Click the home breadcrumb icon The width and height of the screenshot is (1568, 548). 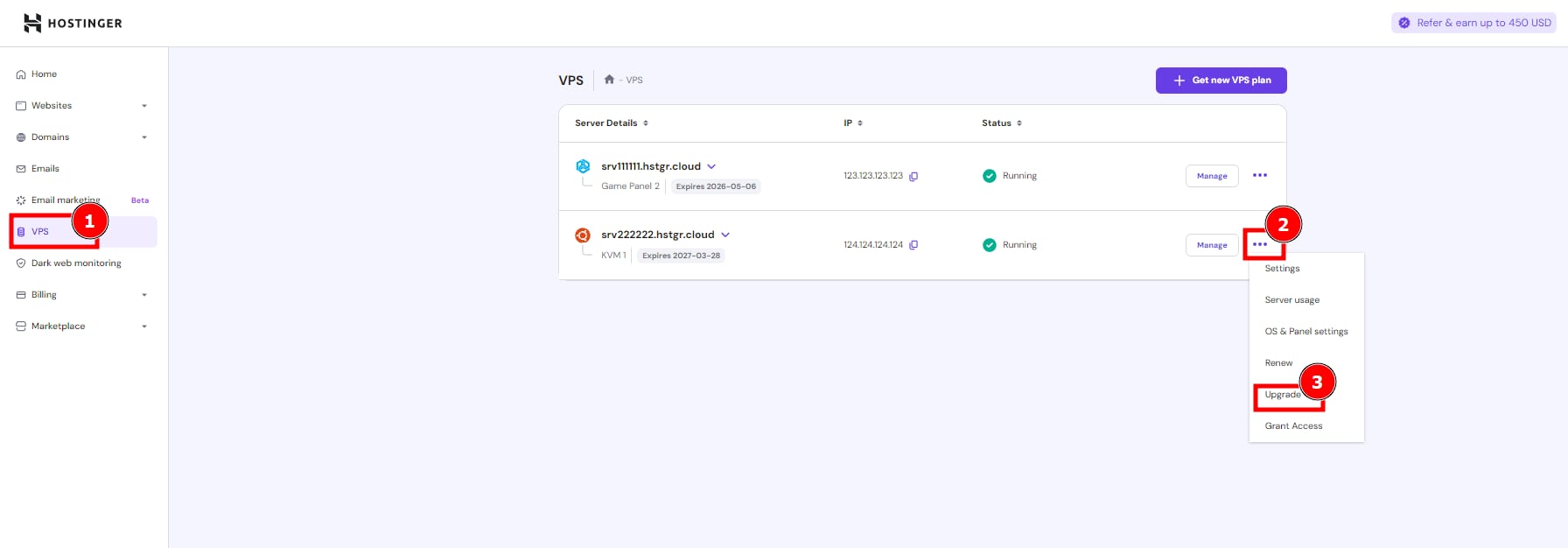tap(609, 80)
